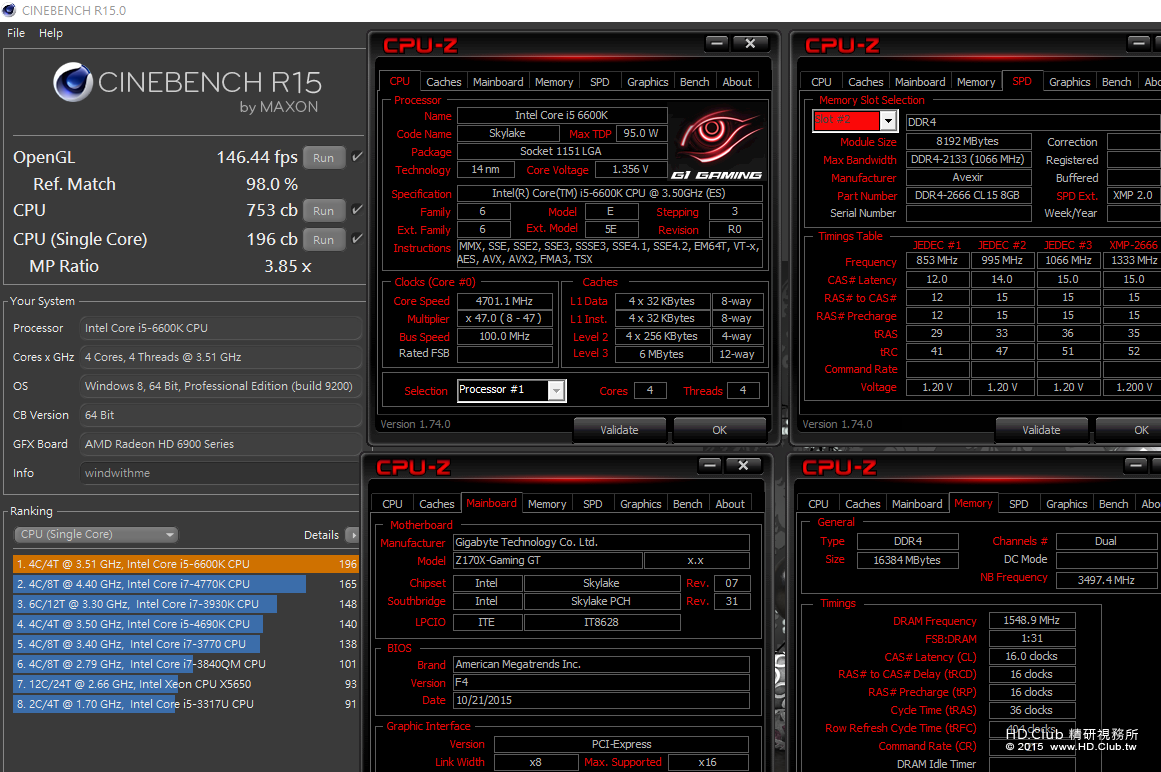Open About tab in CPU window
Viewport: 1161px width, 772px height.
pyautogui.click(x=737, y=82)
